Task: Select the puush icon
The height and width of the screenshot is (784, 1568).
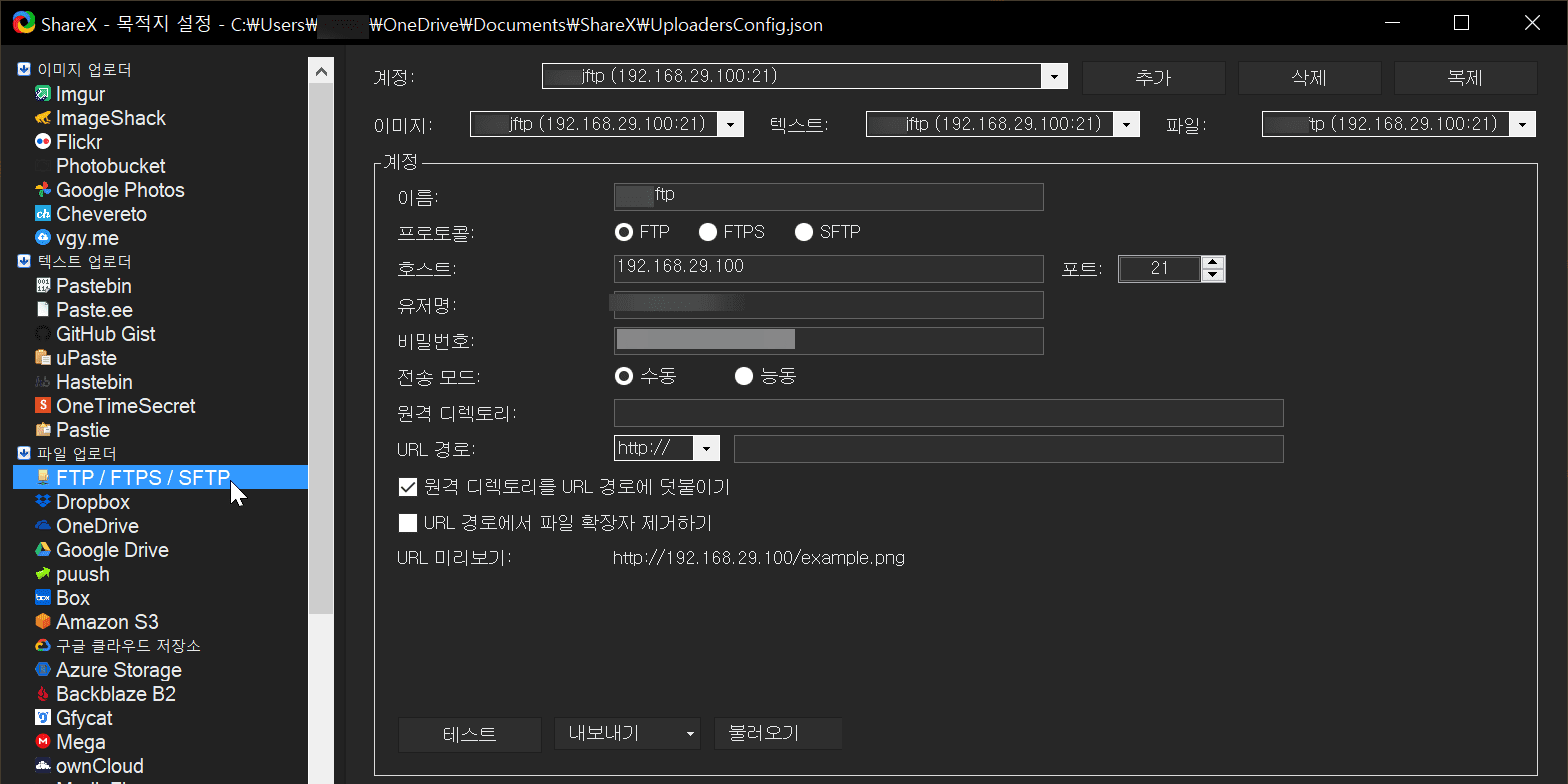Action: pos(43,574)
